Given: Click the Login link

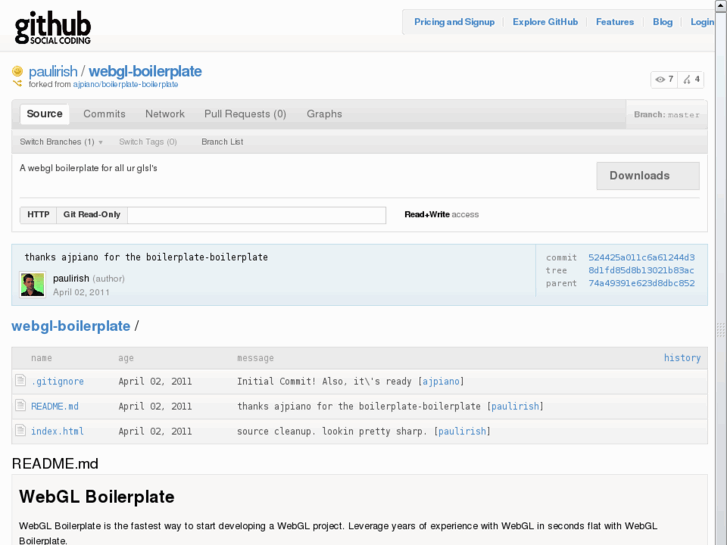Looking at the screenshot, I should [702, 22].
